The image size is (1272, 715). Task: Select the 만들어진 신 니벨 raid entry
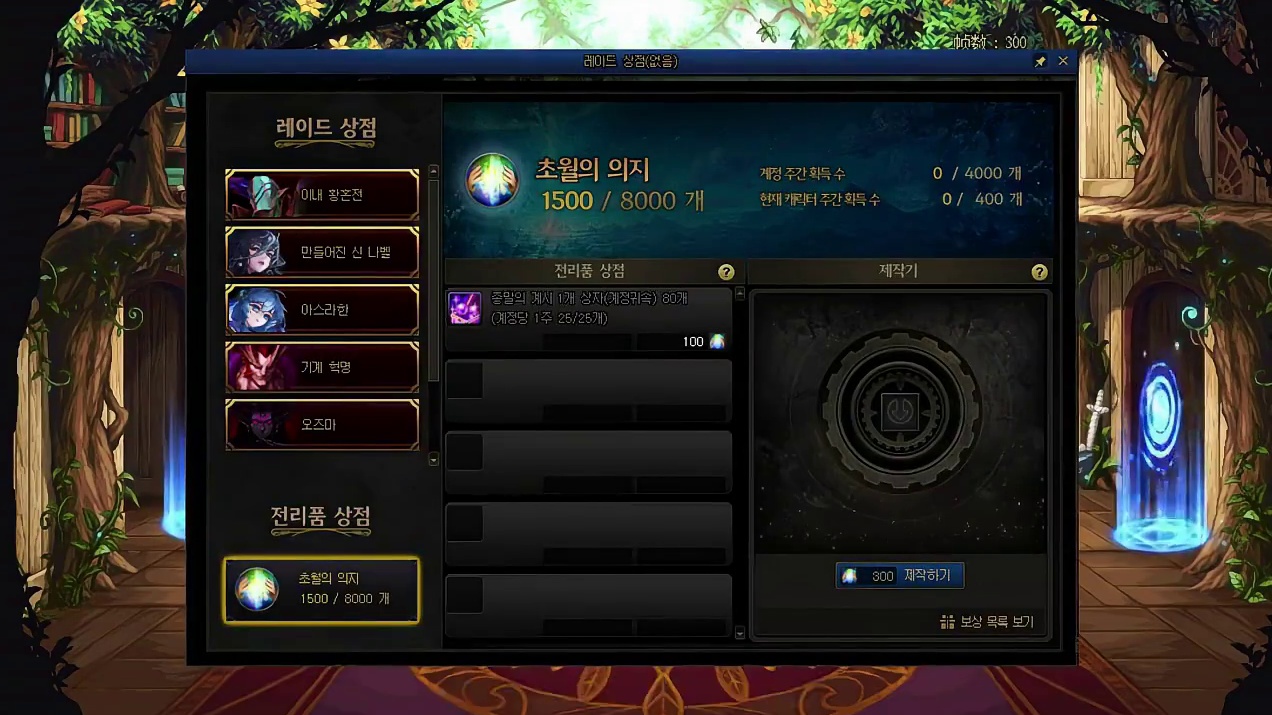[x=322, y=252]
